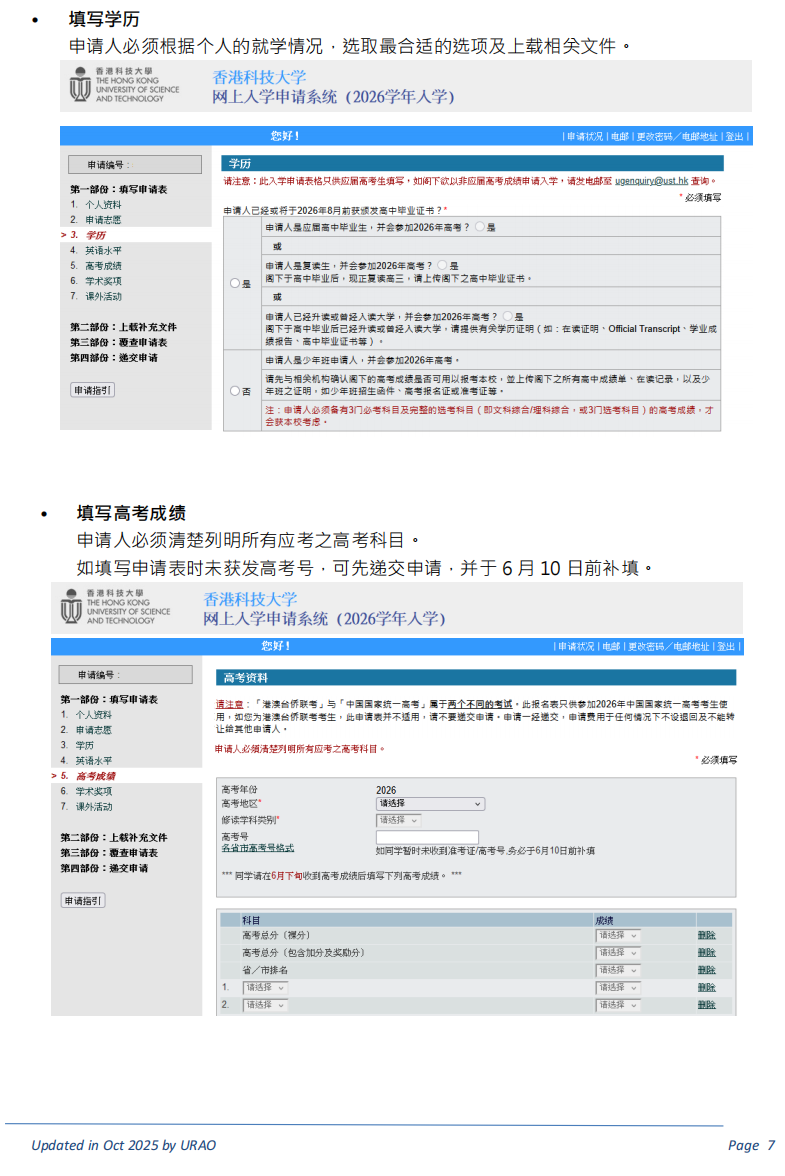Click the 各省市高考号格式 link
Screen dimensions: 785x1176
[x=257, y=848]
